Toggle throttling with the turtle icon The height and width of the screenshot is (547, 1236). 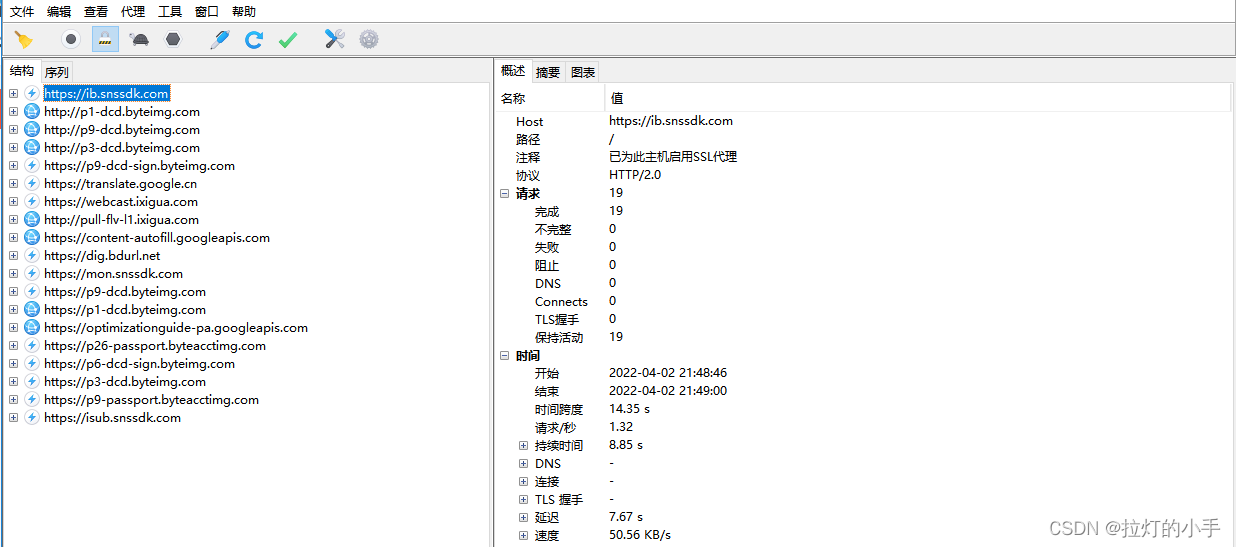click(x=139, y=39)
